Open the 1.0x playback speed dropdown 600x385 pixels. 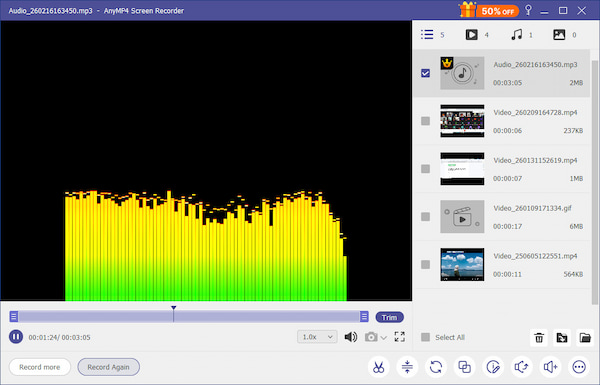(x=317, y=337)
